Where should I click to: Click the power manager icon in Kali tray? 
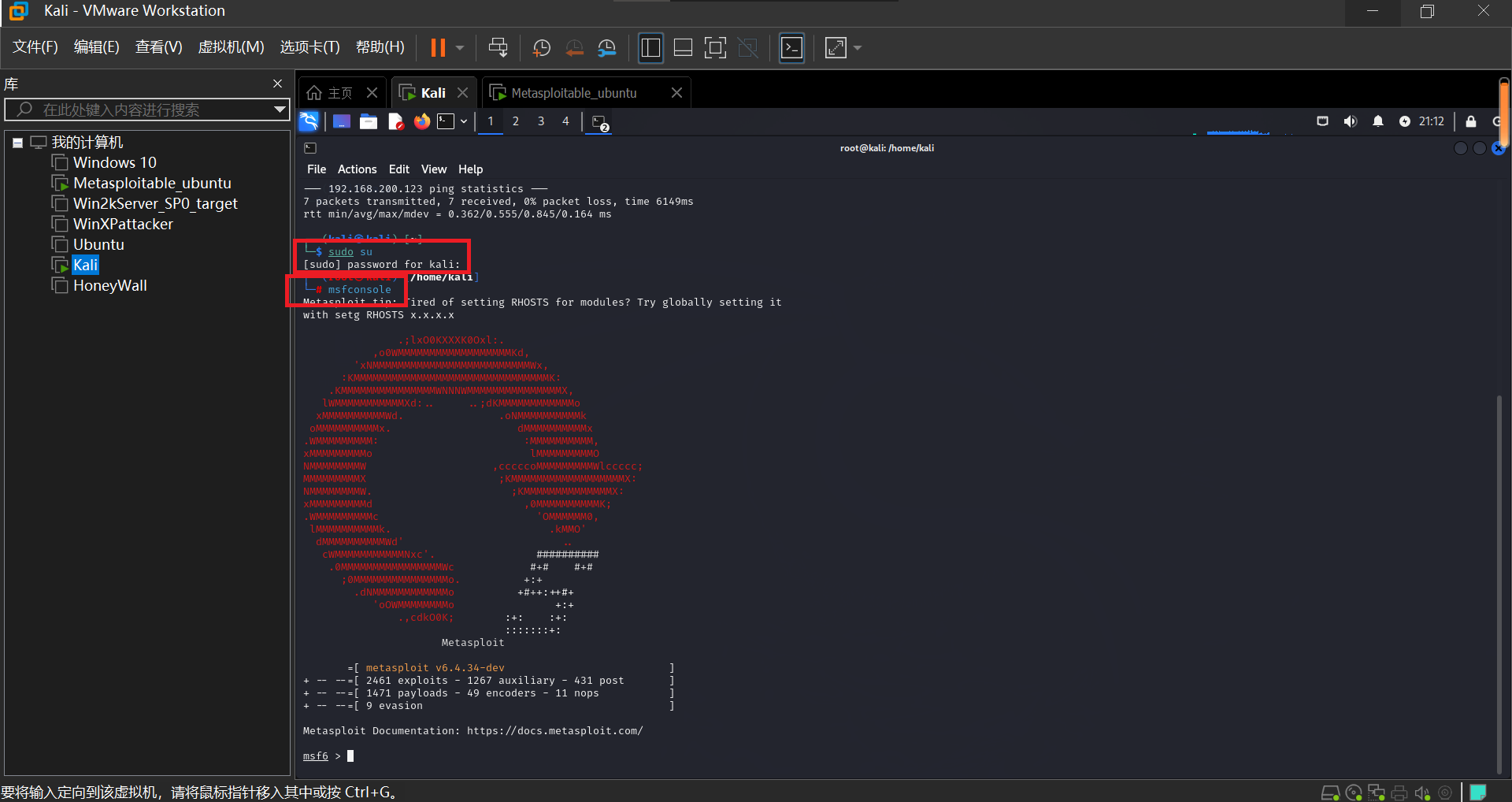tap(1405, 121)
